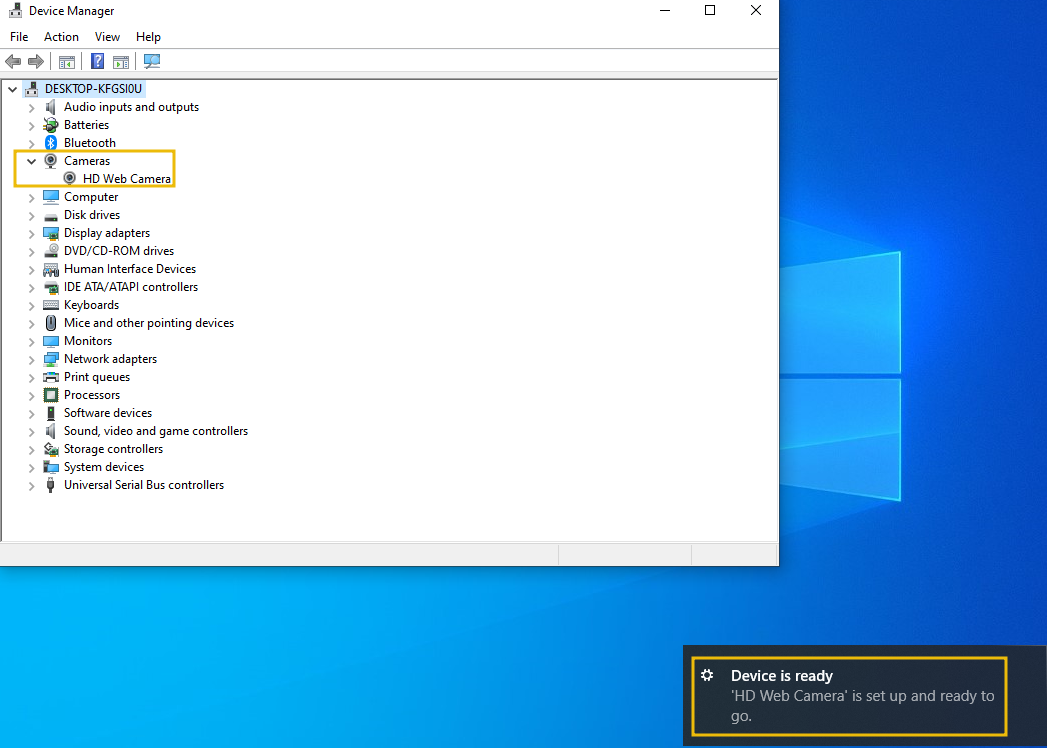Click the Human Interface Devices icon

51,269
